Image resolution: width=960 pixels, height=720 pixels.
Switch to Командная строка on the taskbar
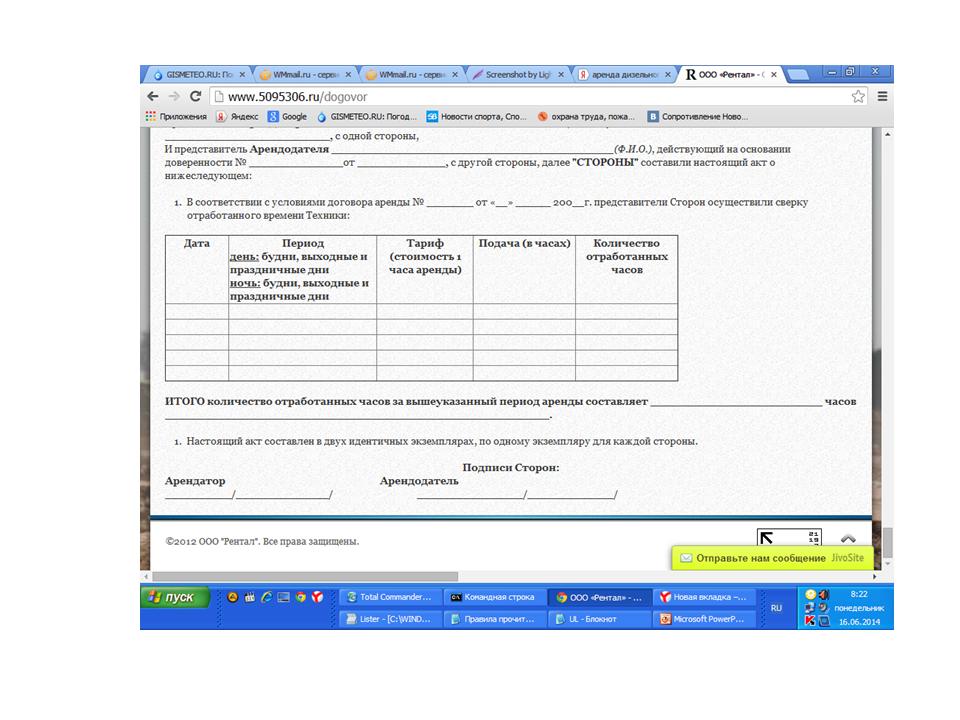(495, 597)
